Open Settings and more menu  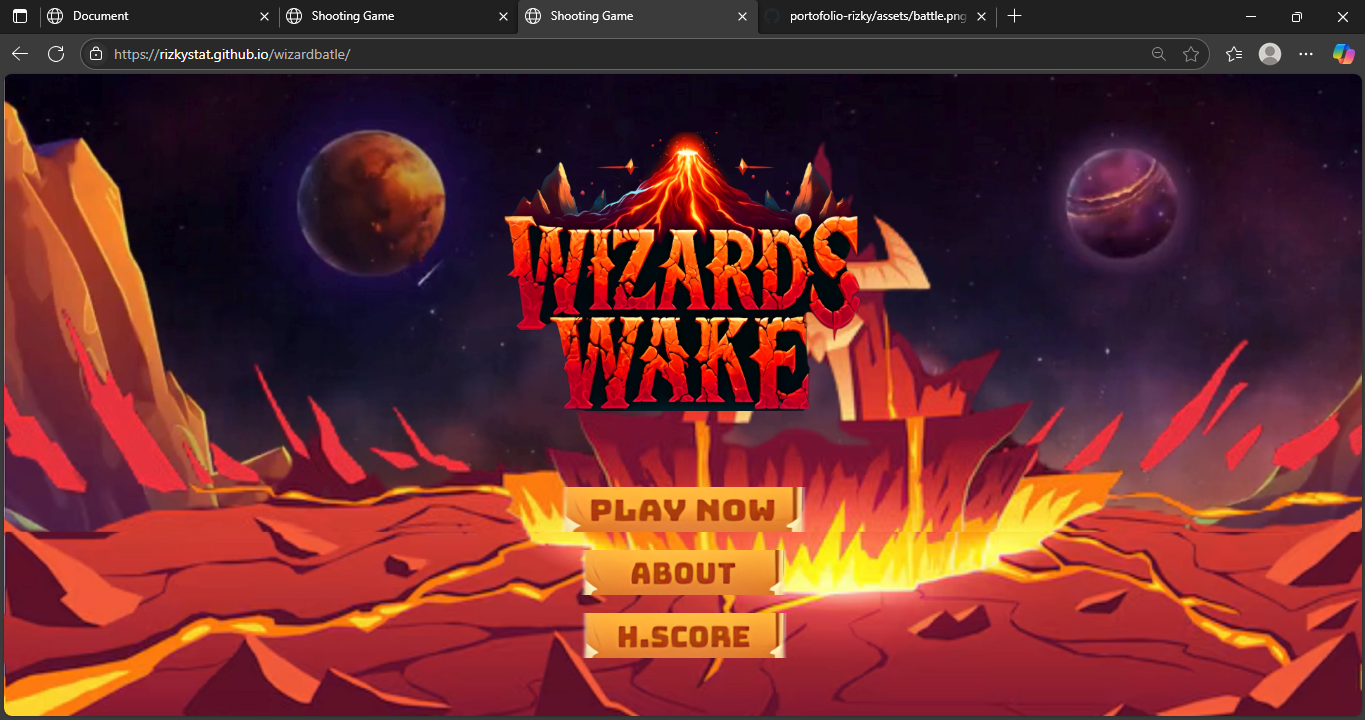(1306, 54)
